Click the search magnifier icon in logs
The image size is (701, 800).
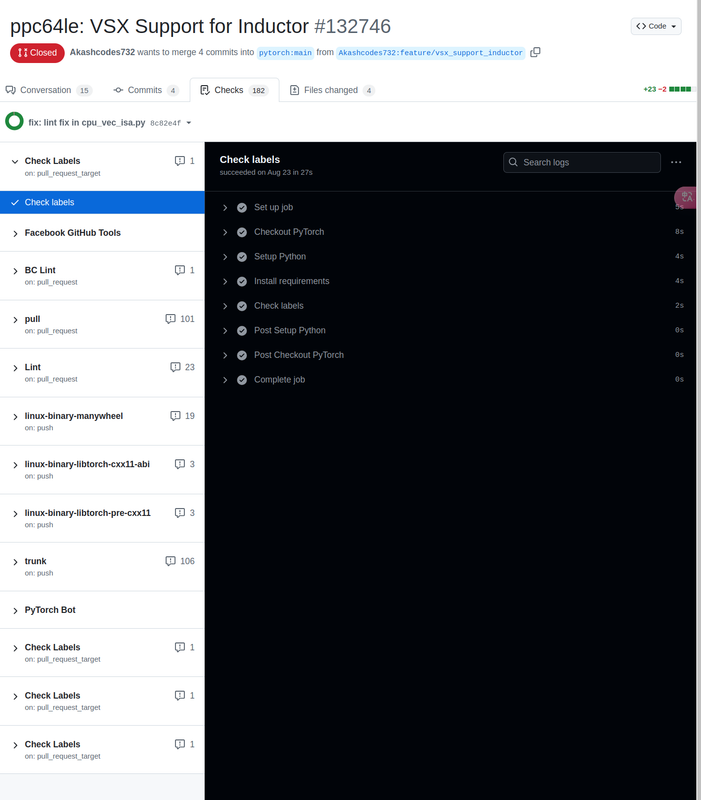coord(513,162)
